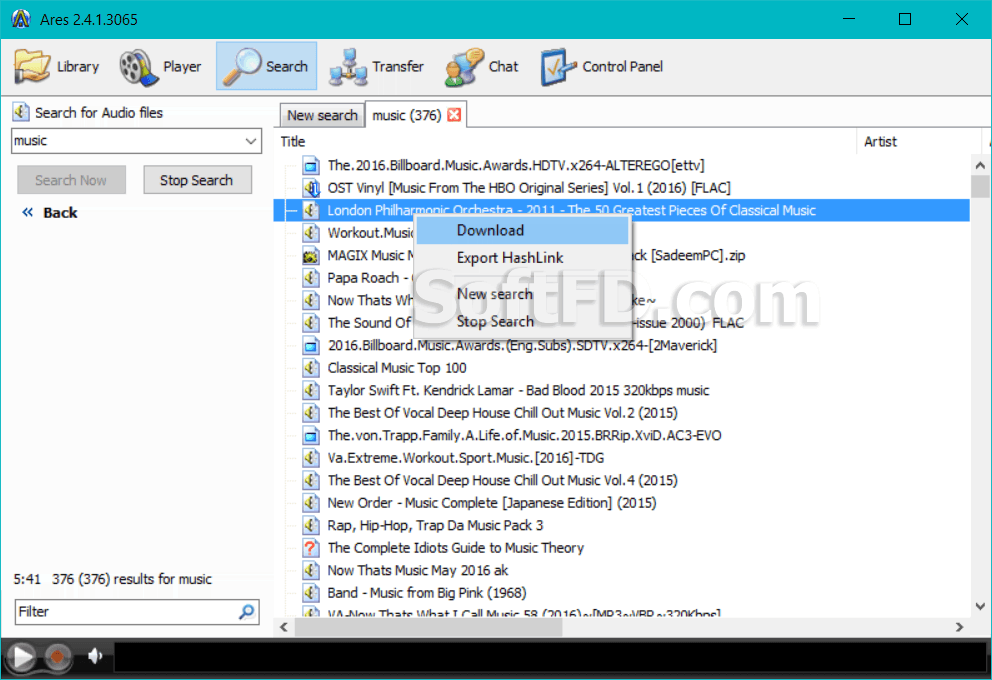Click the playback progress bar
The height and width of the screenshot is (680, 992).
pos(550,657)
